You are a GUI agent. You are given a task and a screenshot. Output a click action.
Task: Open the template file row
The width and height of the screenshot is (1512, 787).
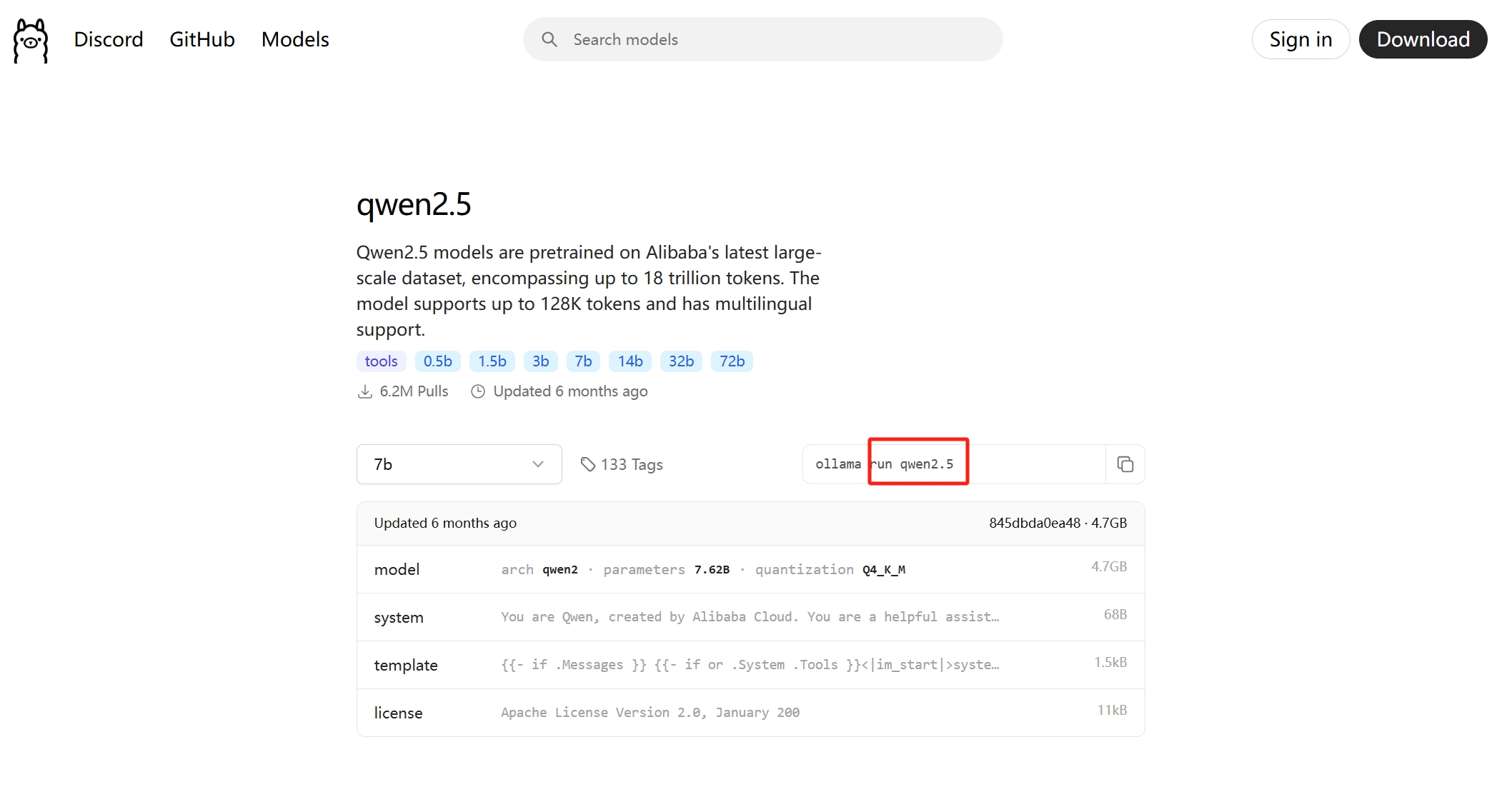tap(750, 665)
